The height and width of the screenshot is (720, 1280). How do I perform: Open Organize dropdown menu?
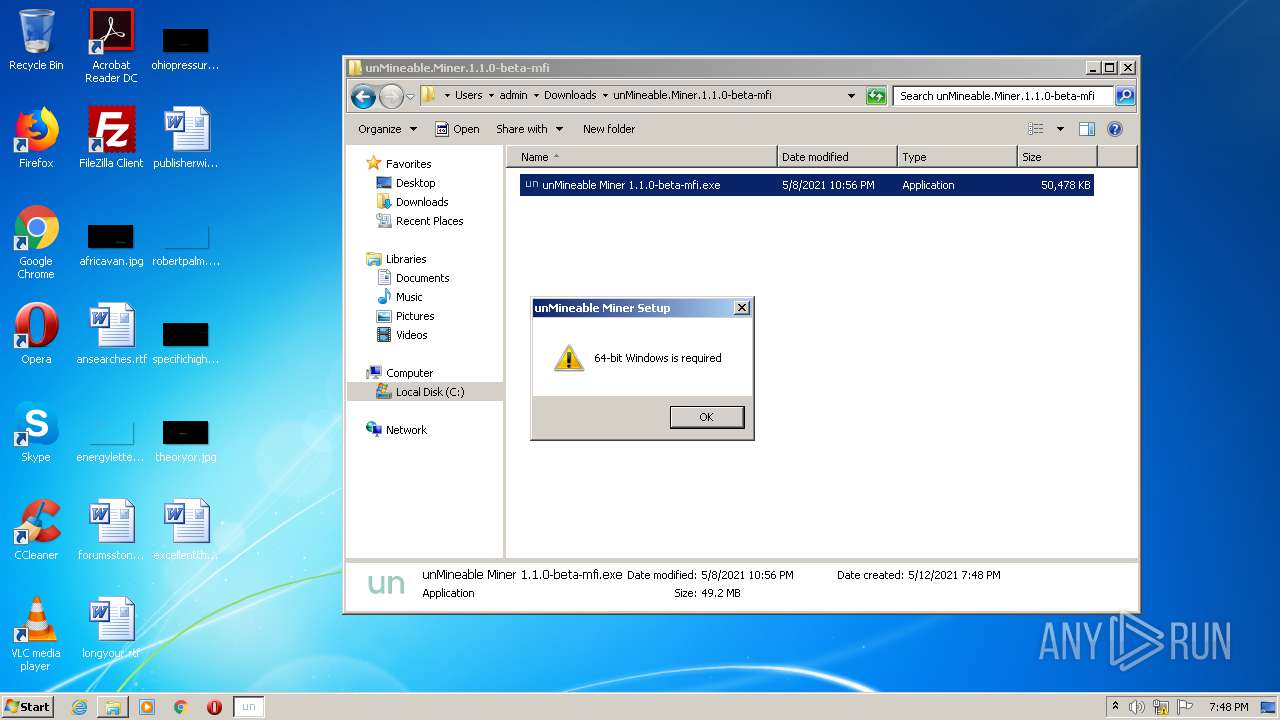point(387,129)
